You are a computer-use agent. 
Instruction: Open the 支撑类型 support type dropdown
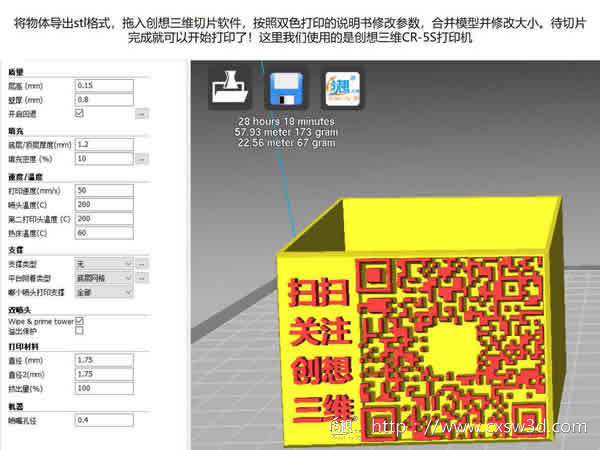click(x=104, y=264)
